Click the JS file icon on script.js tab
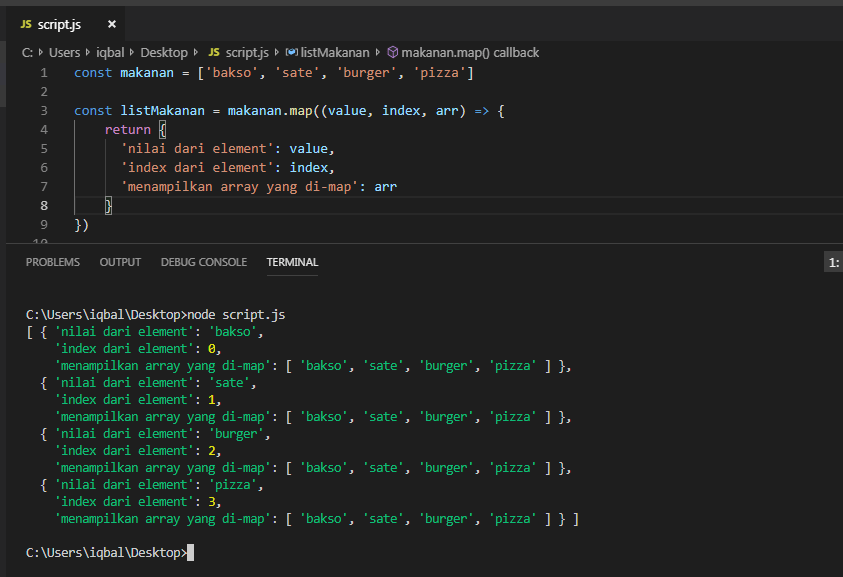Screen dimensions: 843x577 pyautogui.click(x=26, y=24)
